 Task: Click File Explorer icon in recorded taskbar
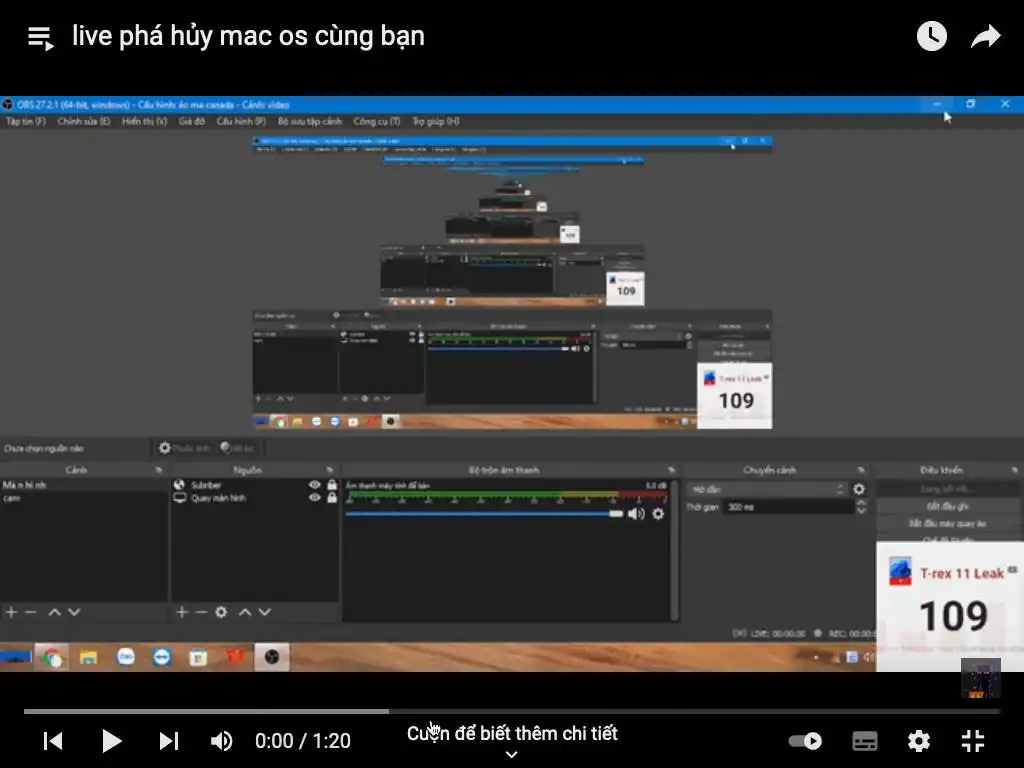[88, 658]
